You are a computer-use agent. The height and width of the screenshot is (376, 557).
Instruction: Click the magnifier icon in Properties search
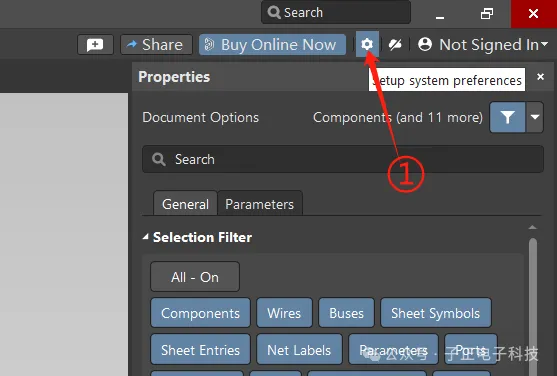click(x=158, y=159)
